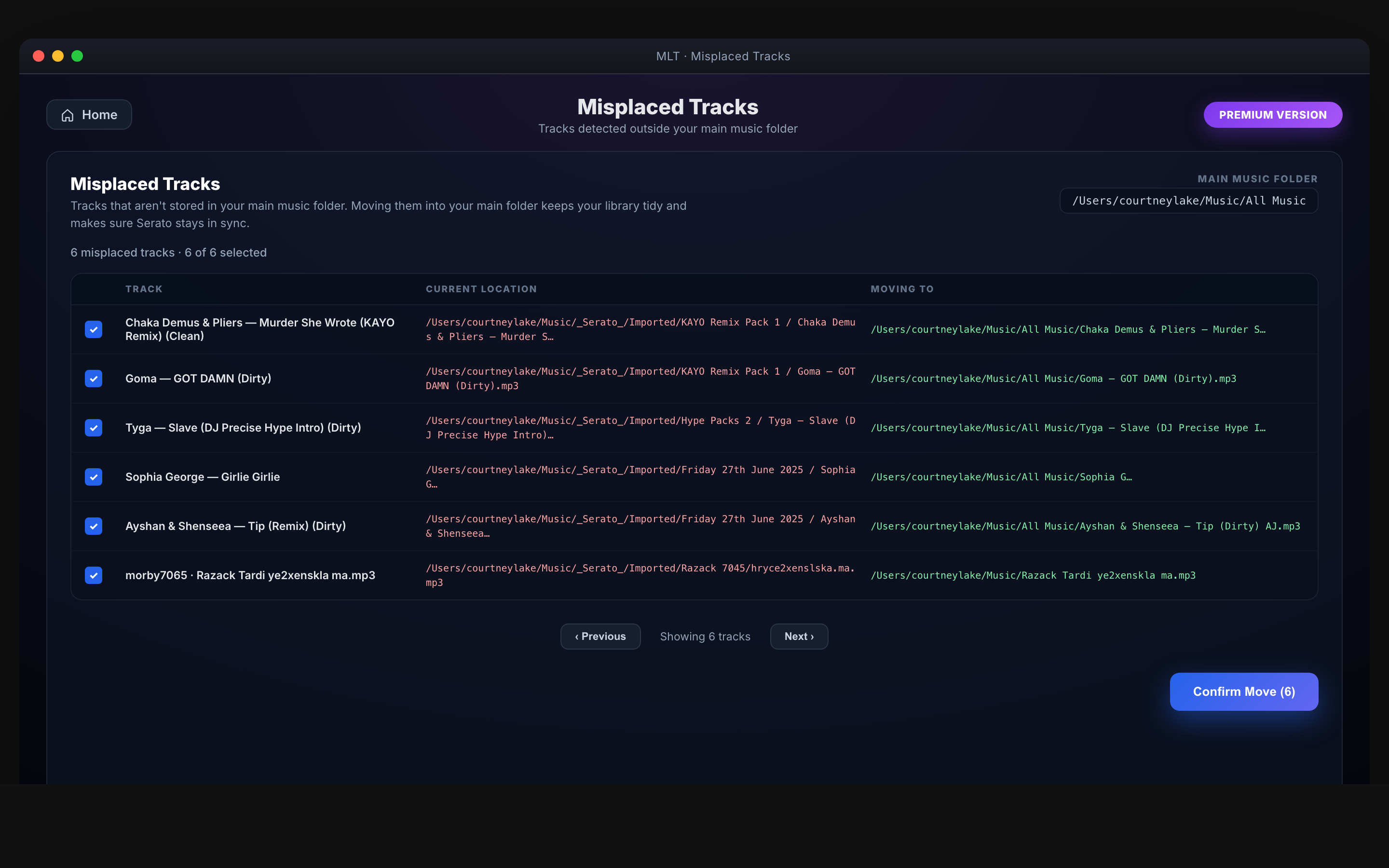
Task: Click destination path Razack Tardi ye2xenskla ma.mp3
Action: 1033,575
